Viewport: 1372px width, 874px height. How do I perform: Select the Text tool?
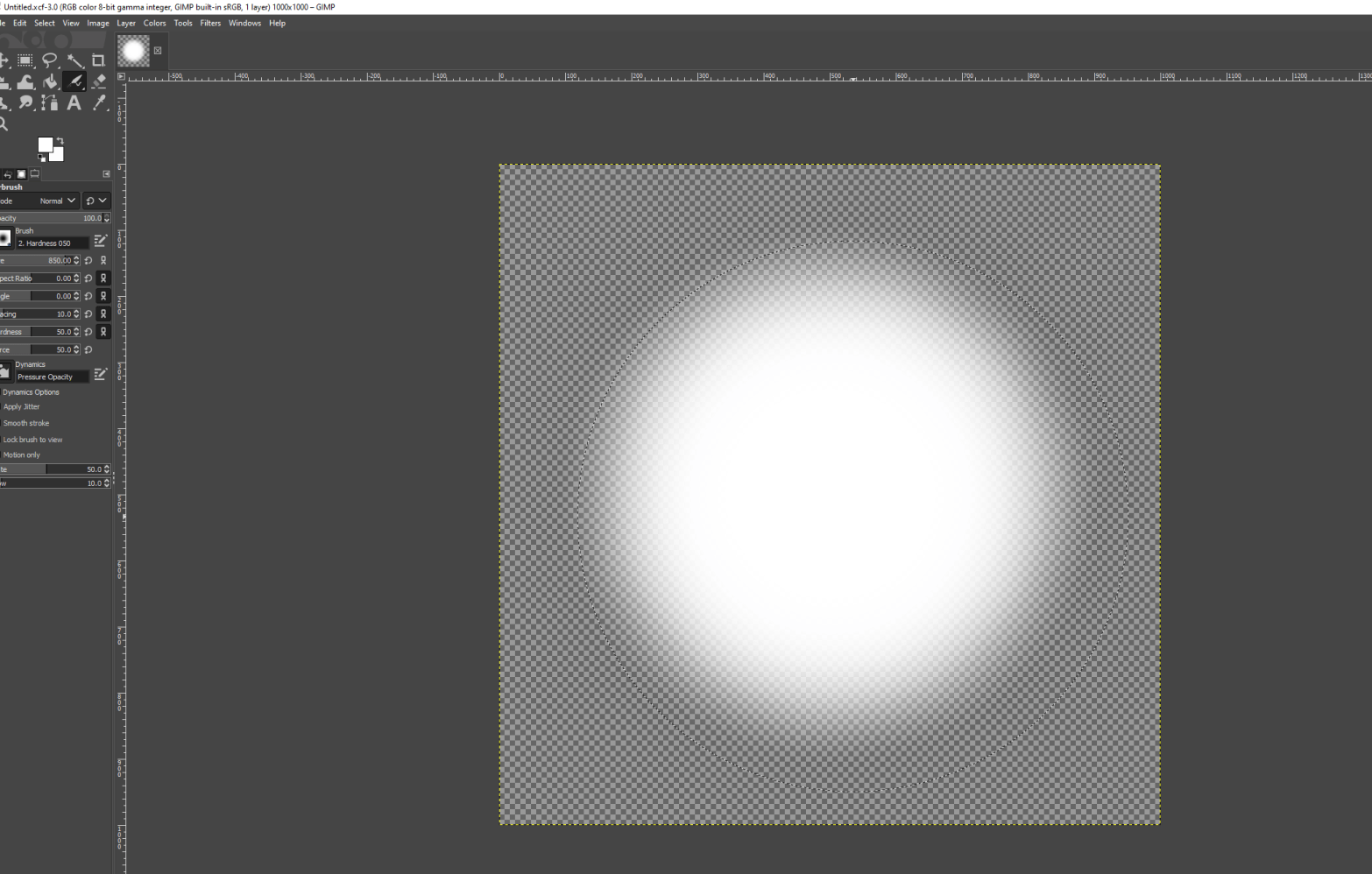(x=74, y=103)
